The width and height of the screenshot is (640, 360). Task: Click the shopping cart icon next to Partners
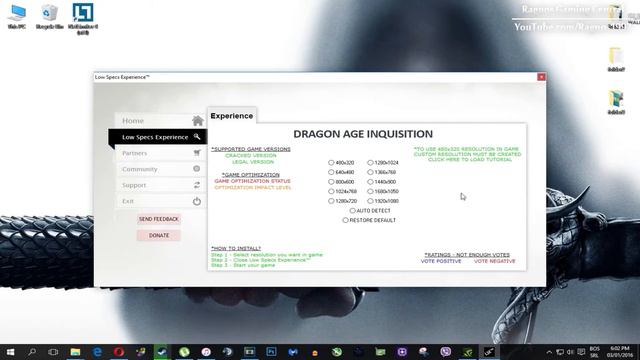tap(197, 153)
